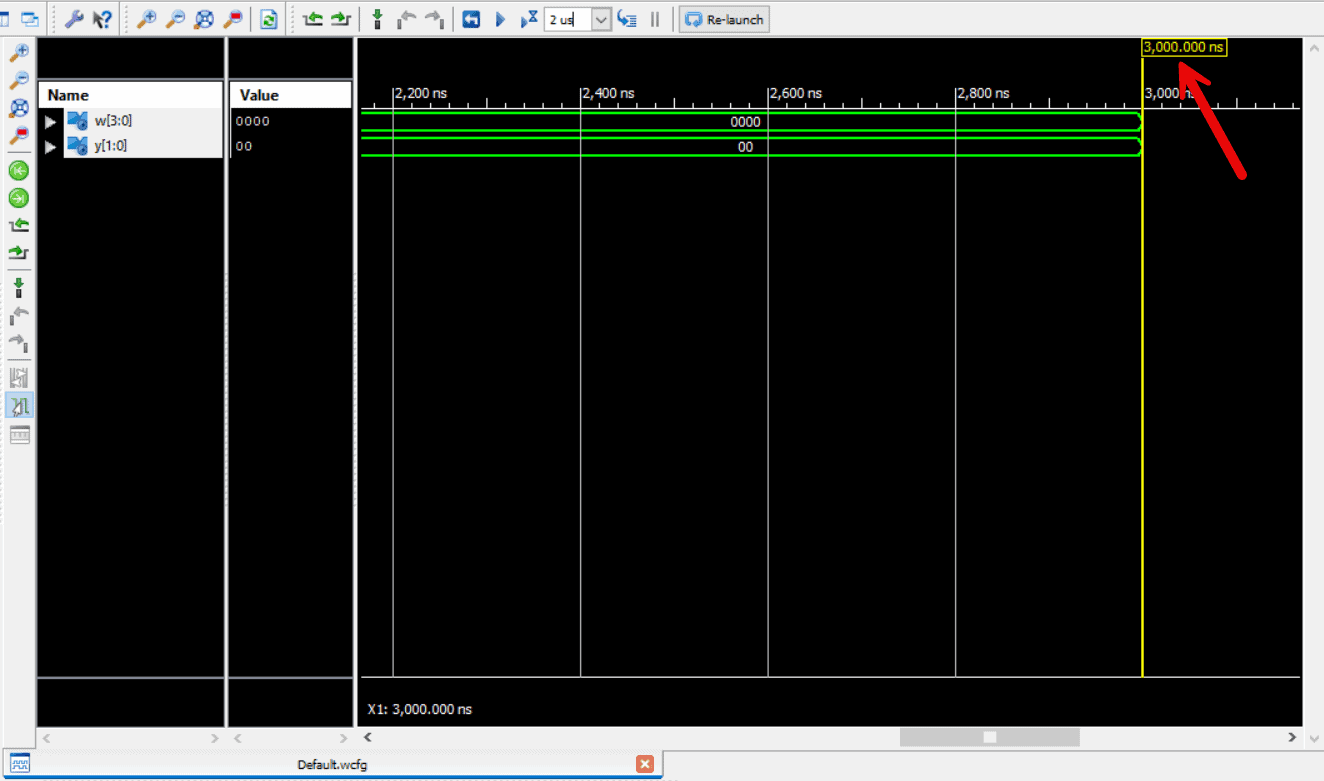Toggle snap to transition mode
The image size is (1324, 781).
[18, 406]
